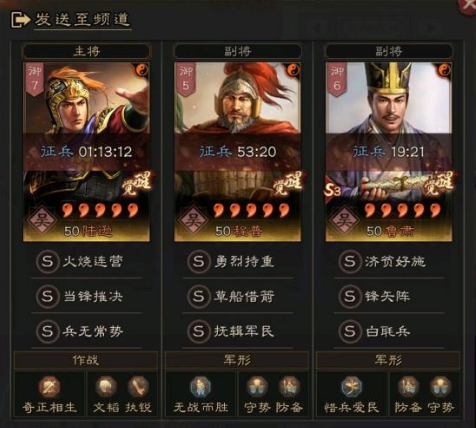Open 发送至频道 link
The height and width of the screenshot is (428, 476).
coord(82,20)
